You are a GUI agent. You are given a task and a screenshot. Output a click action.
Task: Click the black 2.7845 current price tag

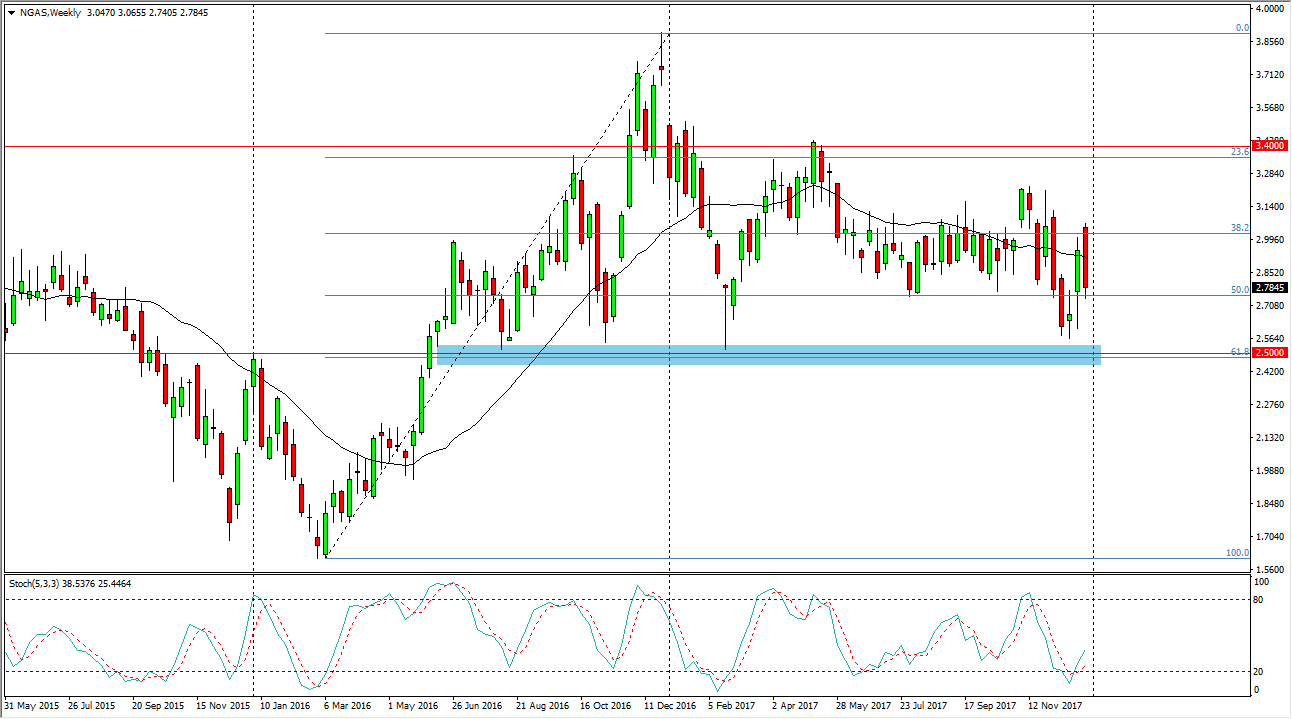pyautogui.click(x=1269, y=288)
